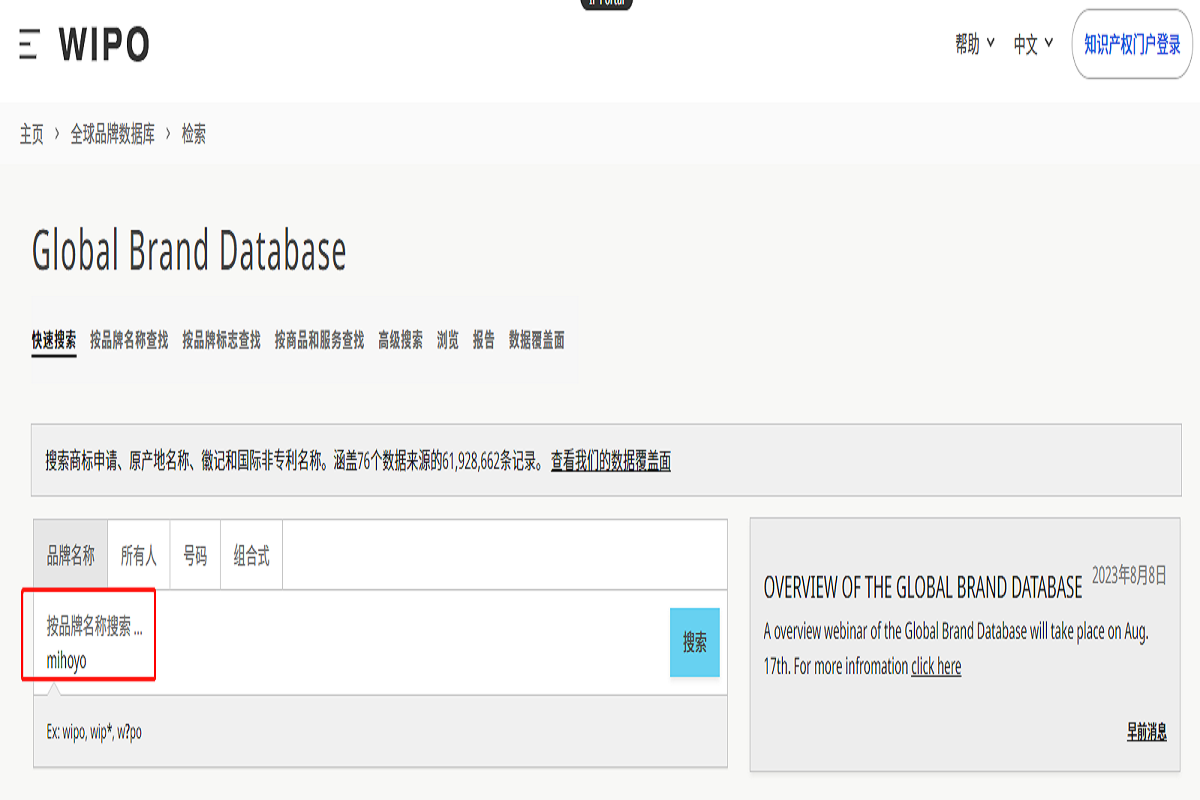
Task: Select the 快速搜索 menu item
Action: click(x=54, y=340)
